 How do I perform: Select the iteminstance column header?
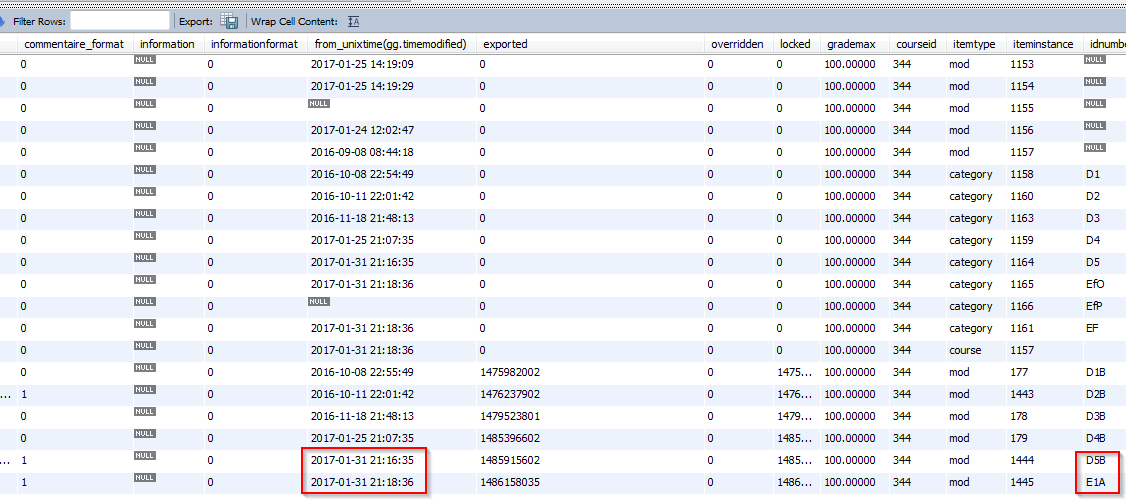tap(1042, 44)
